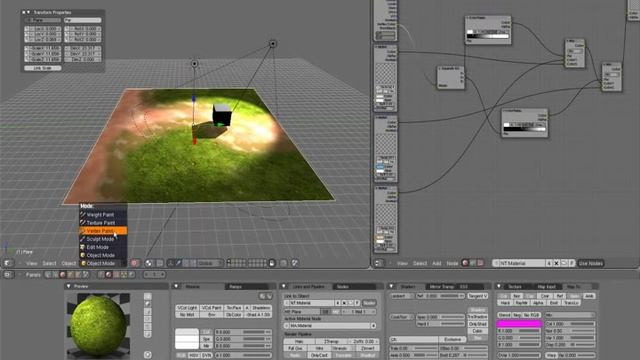Open the CookTorr specular shader dropdown
Viewport: 640px width, 360px height.
coord(401,317)
